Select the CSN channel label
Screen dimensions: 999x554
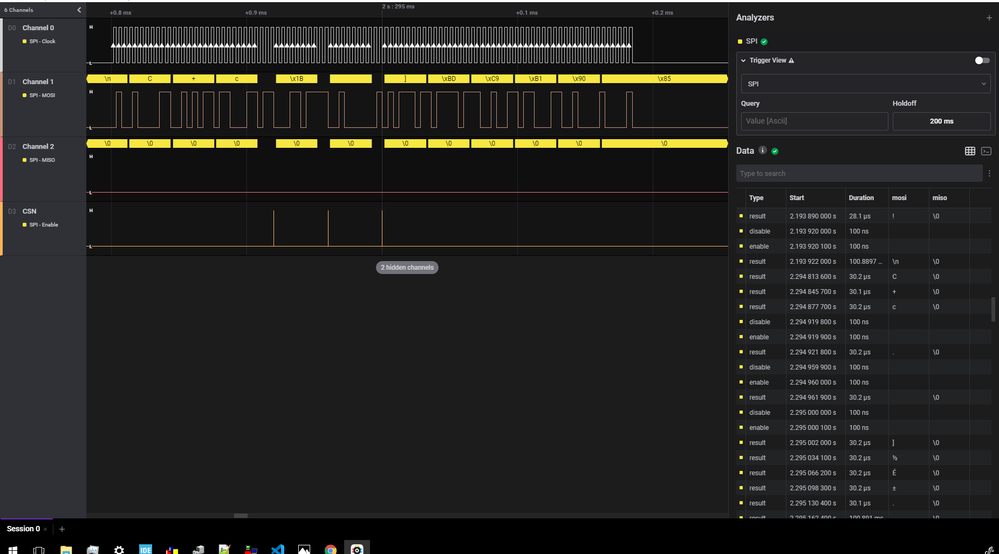(x=29, y=211)
